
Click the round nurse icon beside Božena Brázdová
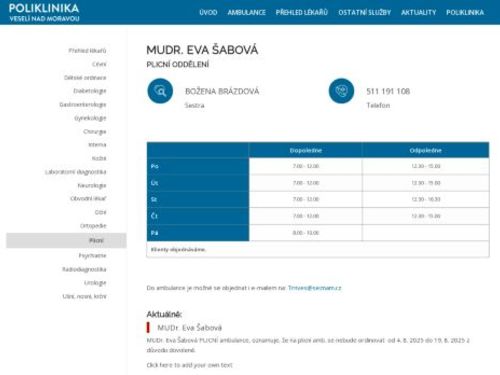(160, 91)
